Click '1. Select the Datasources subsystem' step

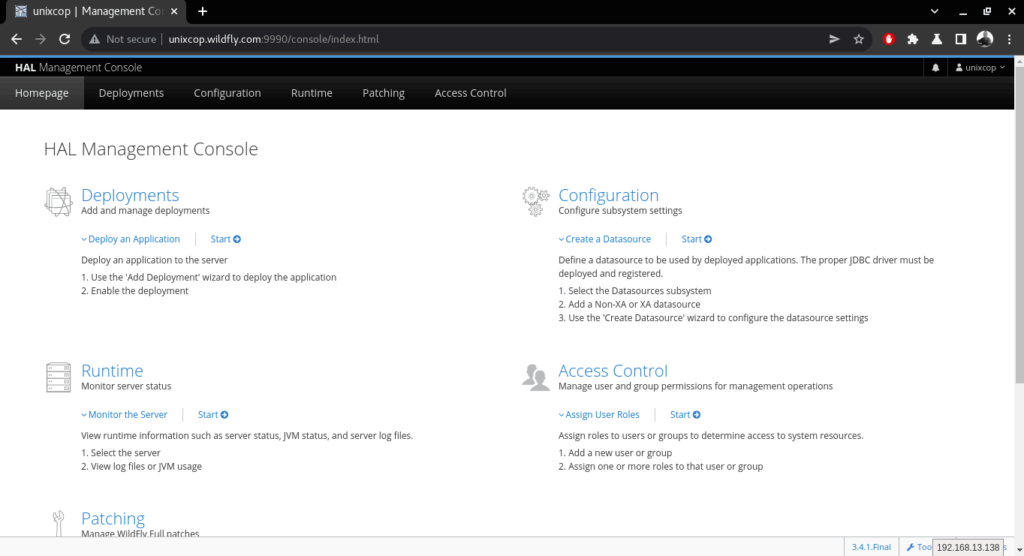[x=635, y=291]
